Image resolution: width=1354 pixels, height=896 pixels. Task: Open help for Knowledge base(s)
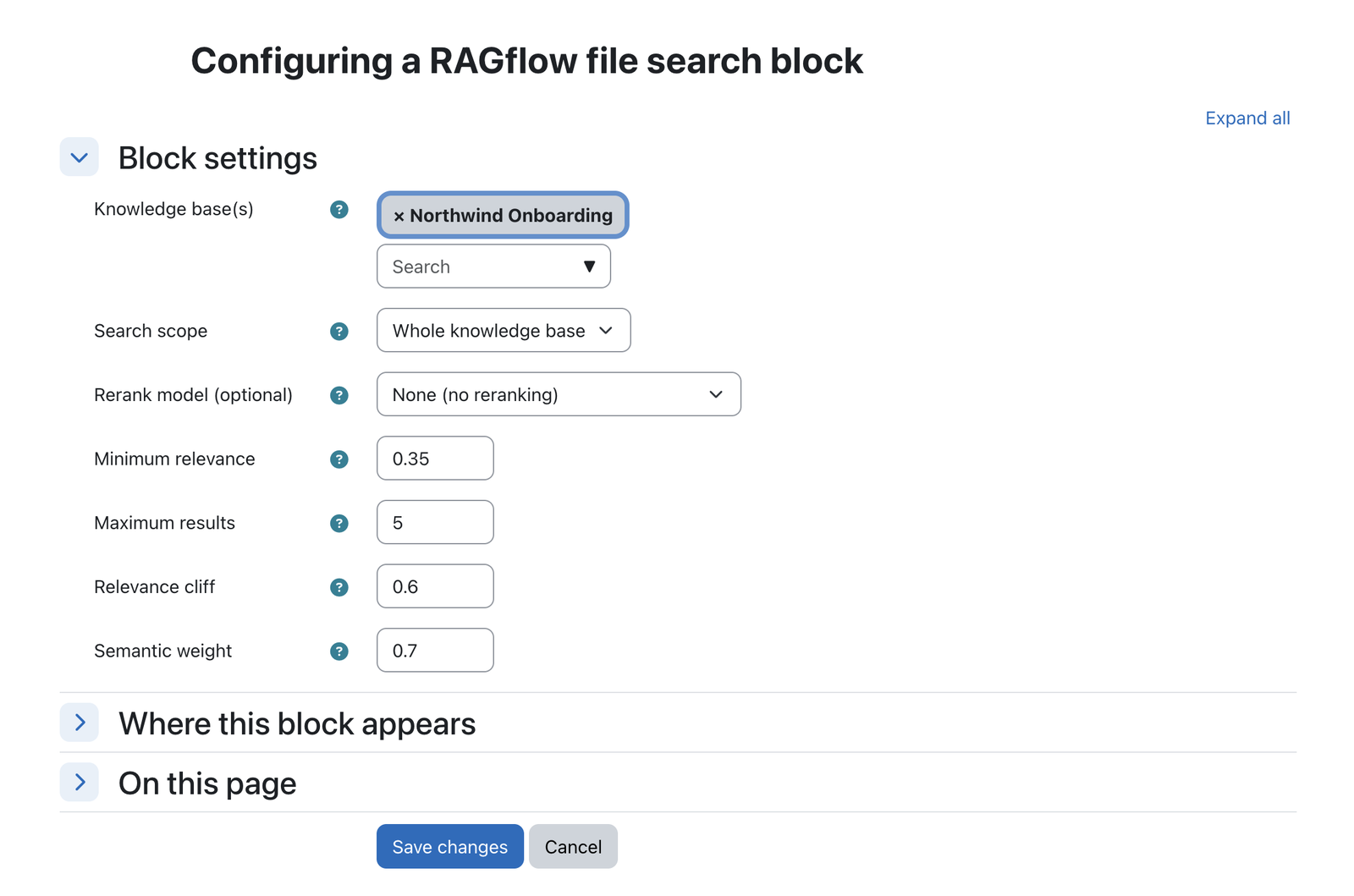339,210
